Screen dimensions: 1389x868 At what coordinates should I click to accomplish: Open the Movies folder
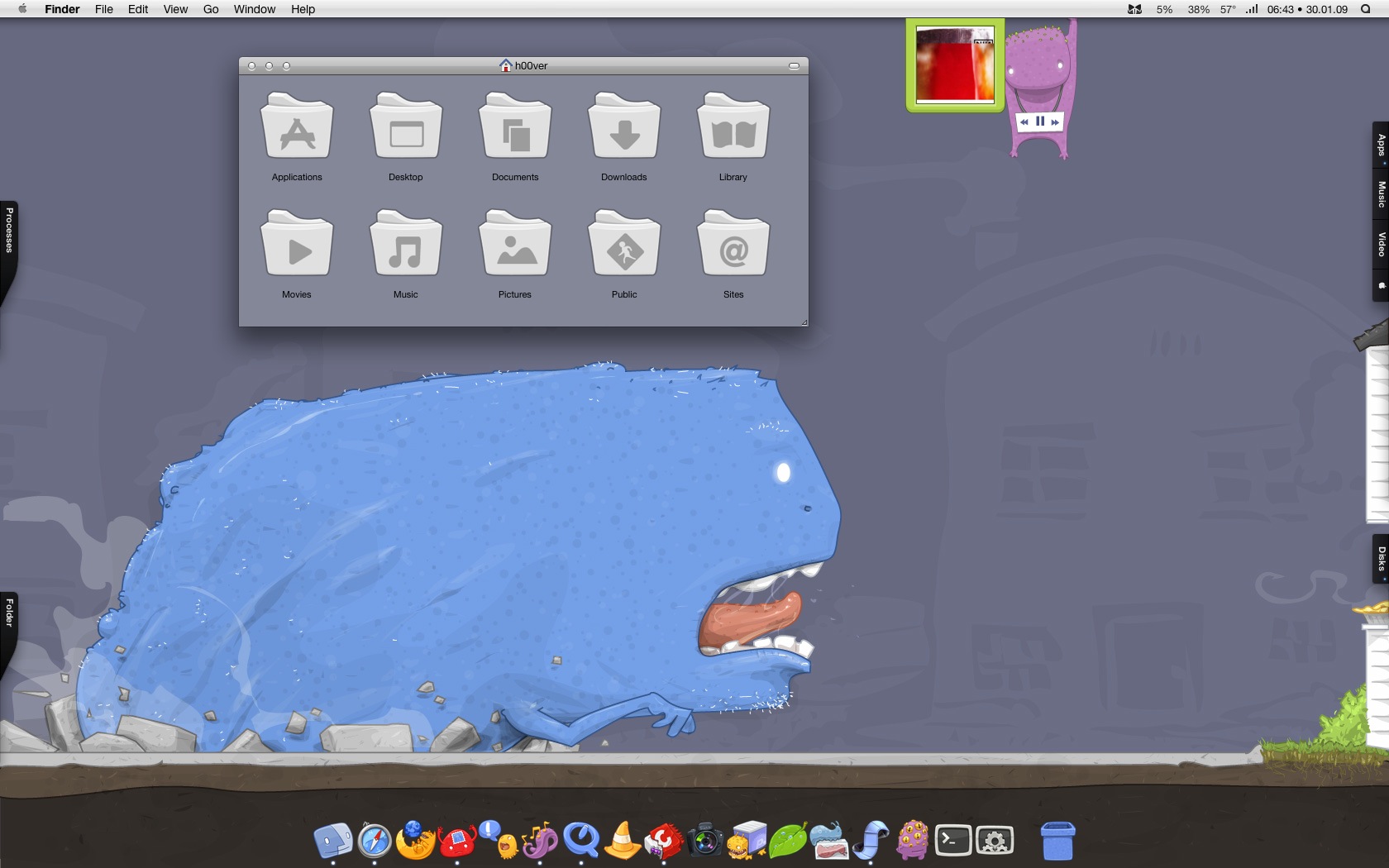tap(297, 244)
